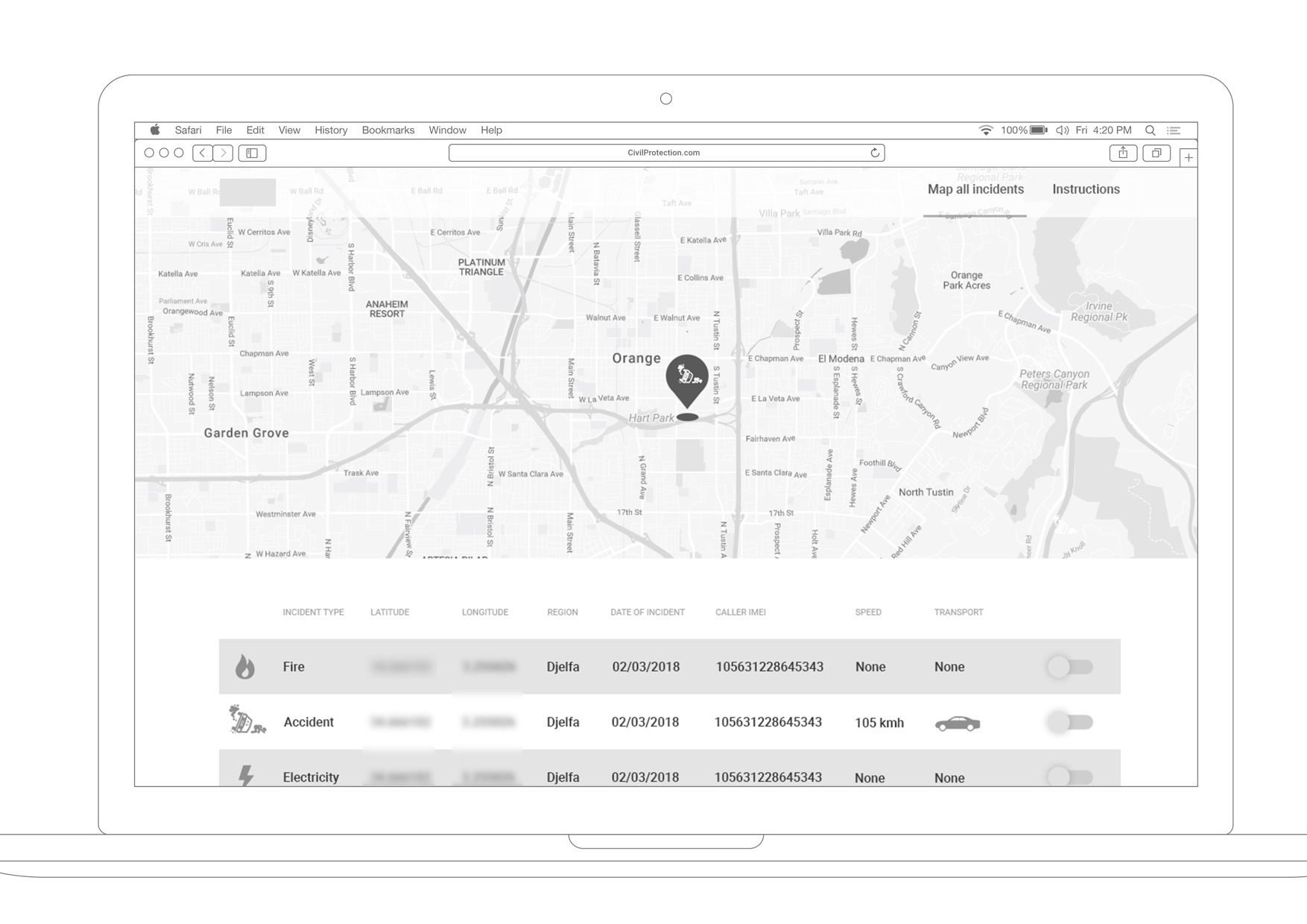Show all tabs overview icon
The width and height of the screenshot is (1307, 924).
tap(1156, 153)
